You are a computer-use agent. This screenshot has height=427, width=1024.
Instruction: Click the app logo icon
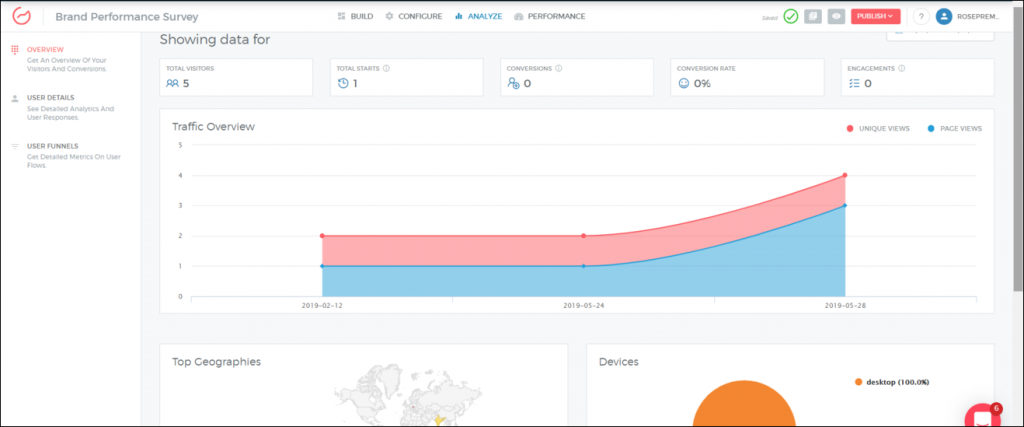click(x=21, y=17)
